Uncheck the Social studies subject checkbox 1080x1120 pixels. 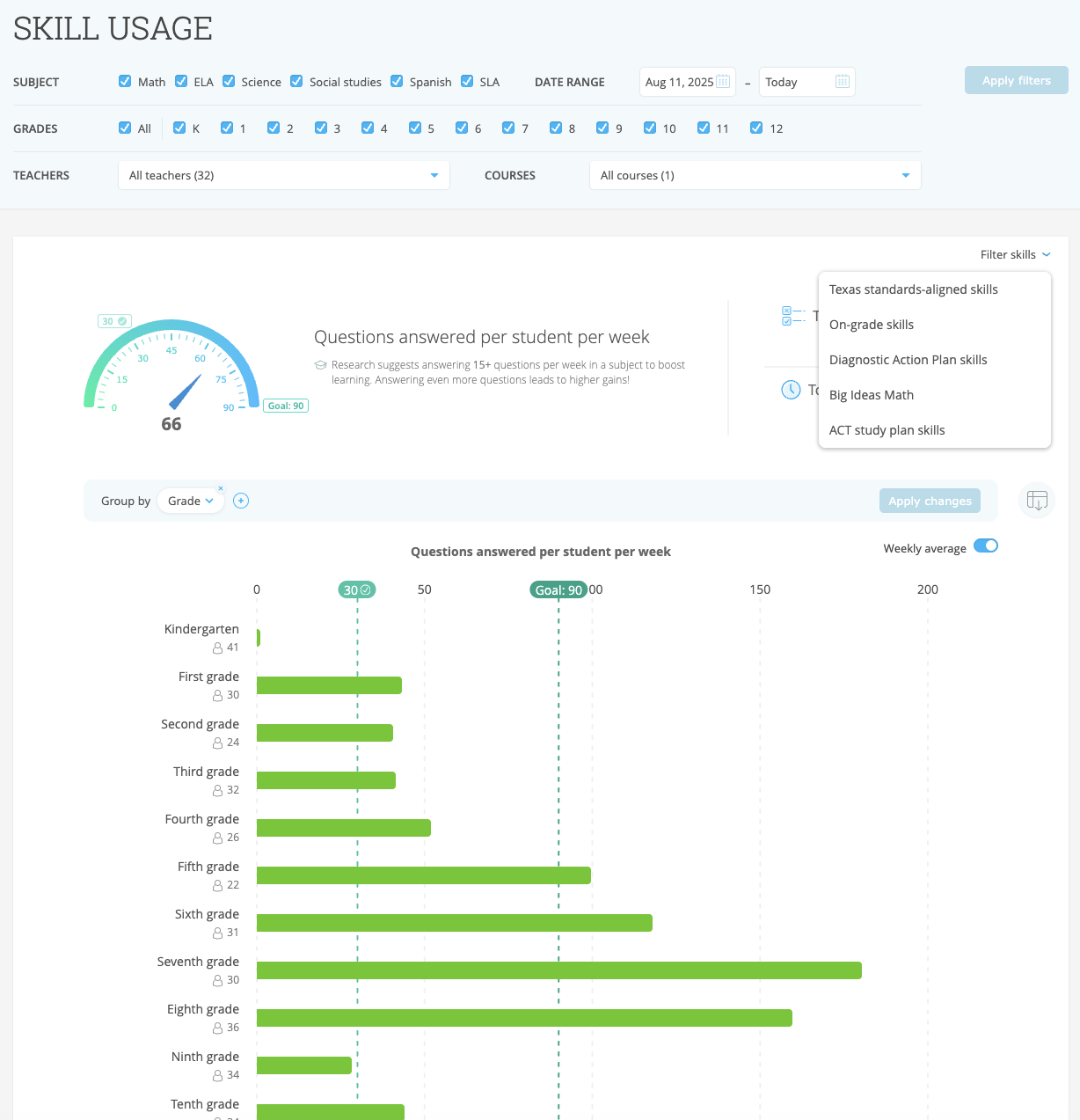pyautogui.click(x=296, y=81)
